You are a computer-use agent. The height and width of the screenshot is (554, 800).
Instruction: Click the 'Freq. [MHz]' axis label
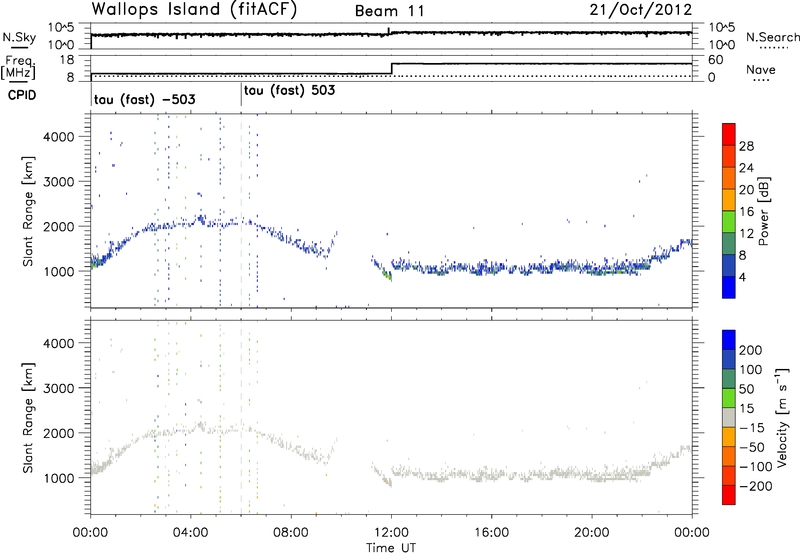point(18,68)
